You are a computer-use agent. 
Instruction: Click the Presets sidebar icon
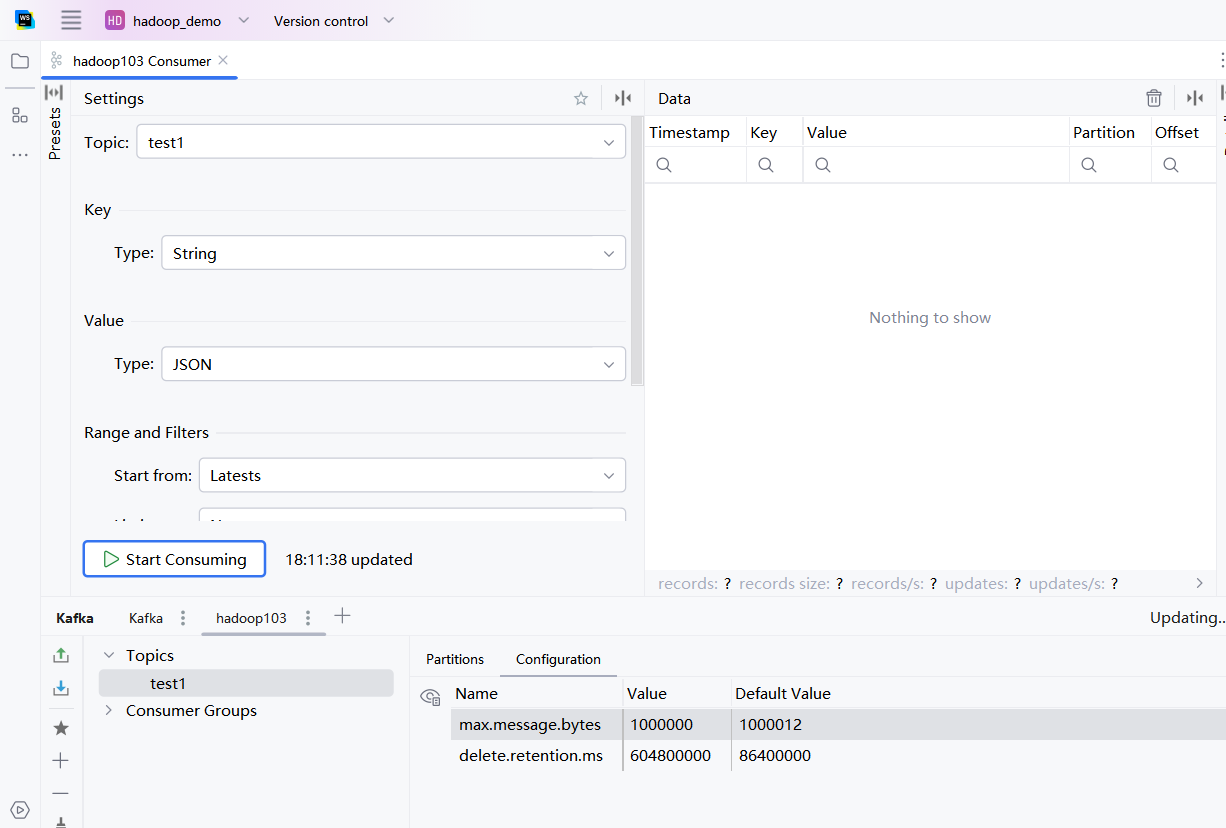coord(54,93)
